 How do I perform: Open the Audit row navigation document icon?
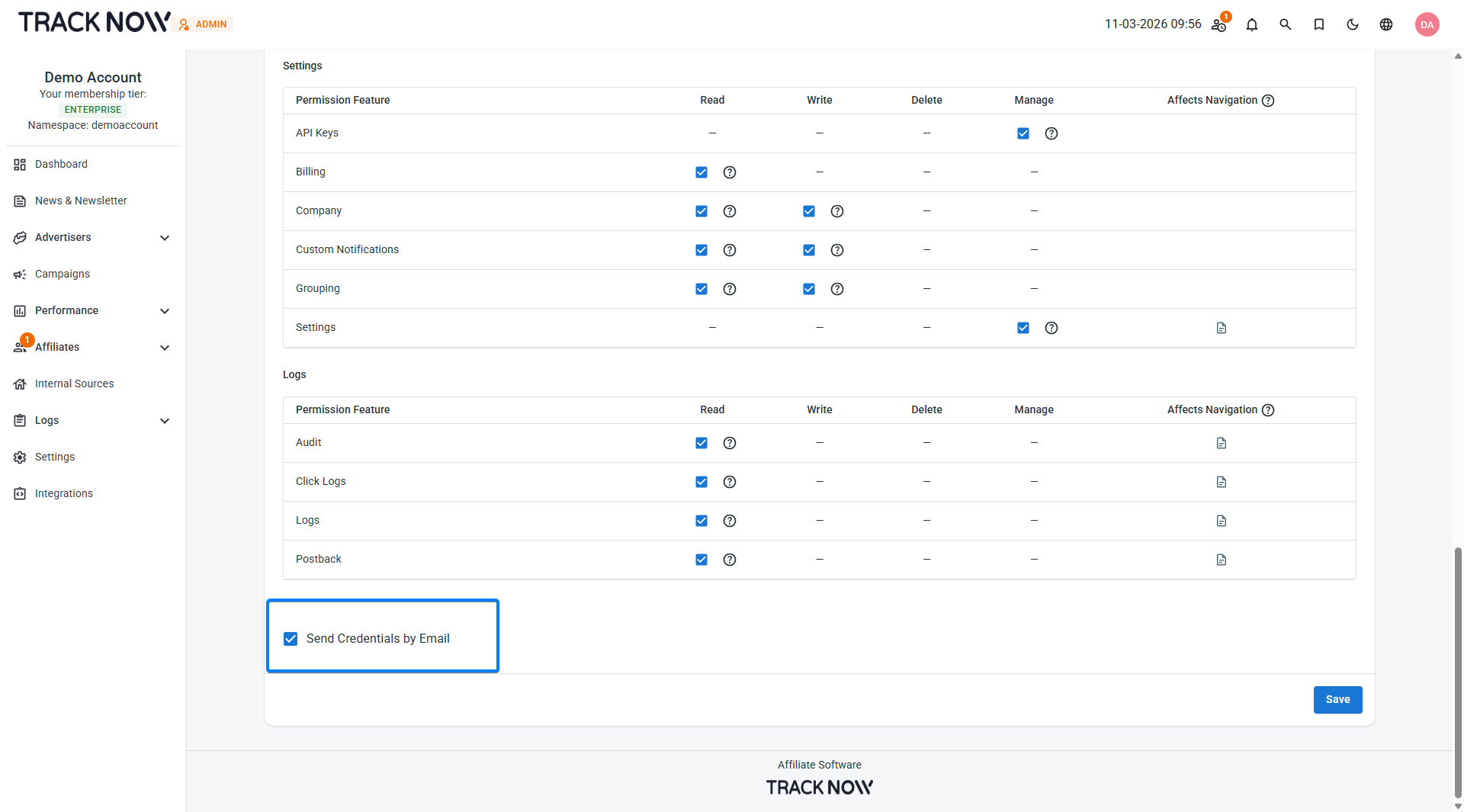click(1222, 443)
